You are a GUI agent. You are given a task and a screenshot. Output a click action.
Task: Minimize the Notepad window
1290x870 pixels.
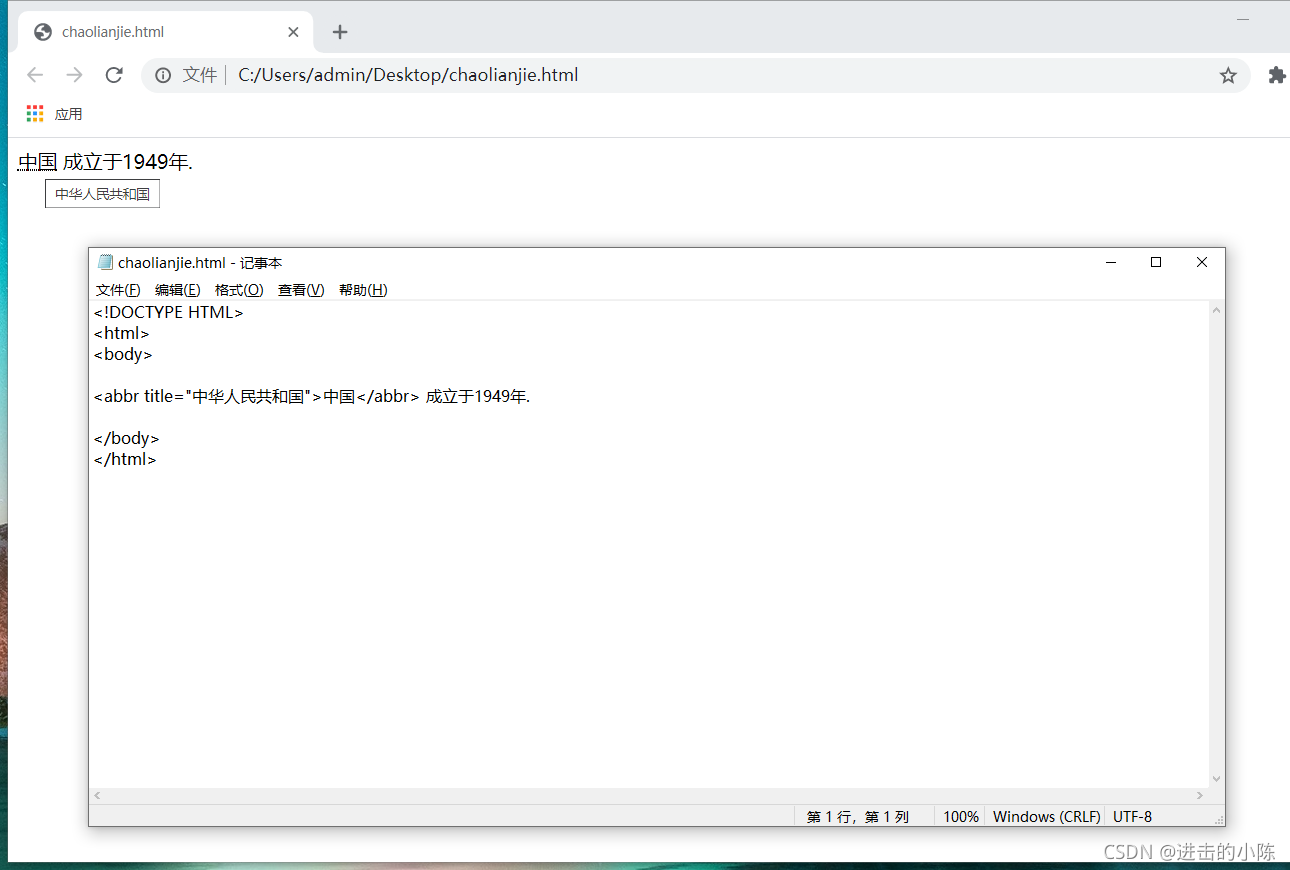(x=1111, y=262)
